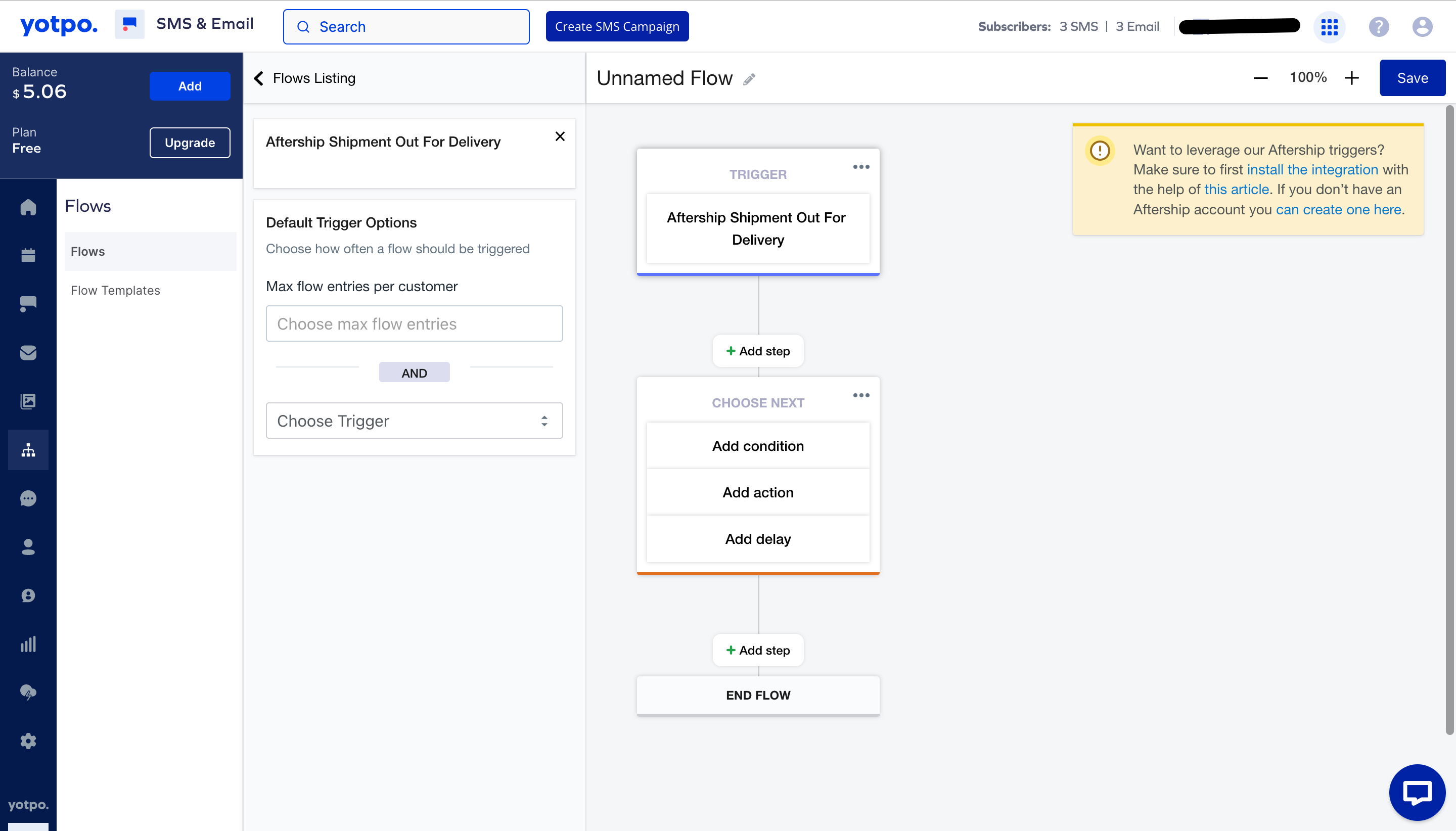Screen dimensions: 1456x831
Task: Click the Subscribers/Contacts icon in sidebar
Action: [x=28, y=546]
